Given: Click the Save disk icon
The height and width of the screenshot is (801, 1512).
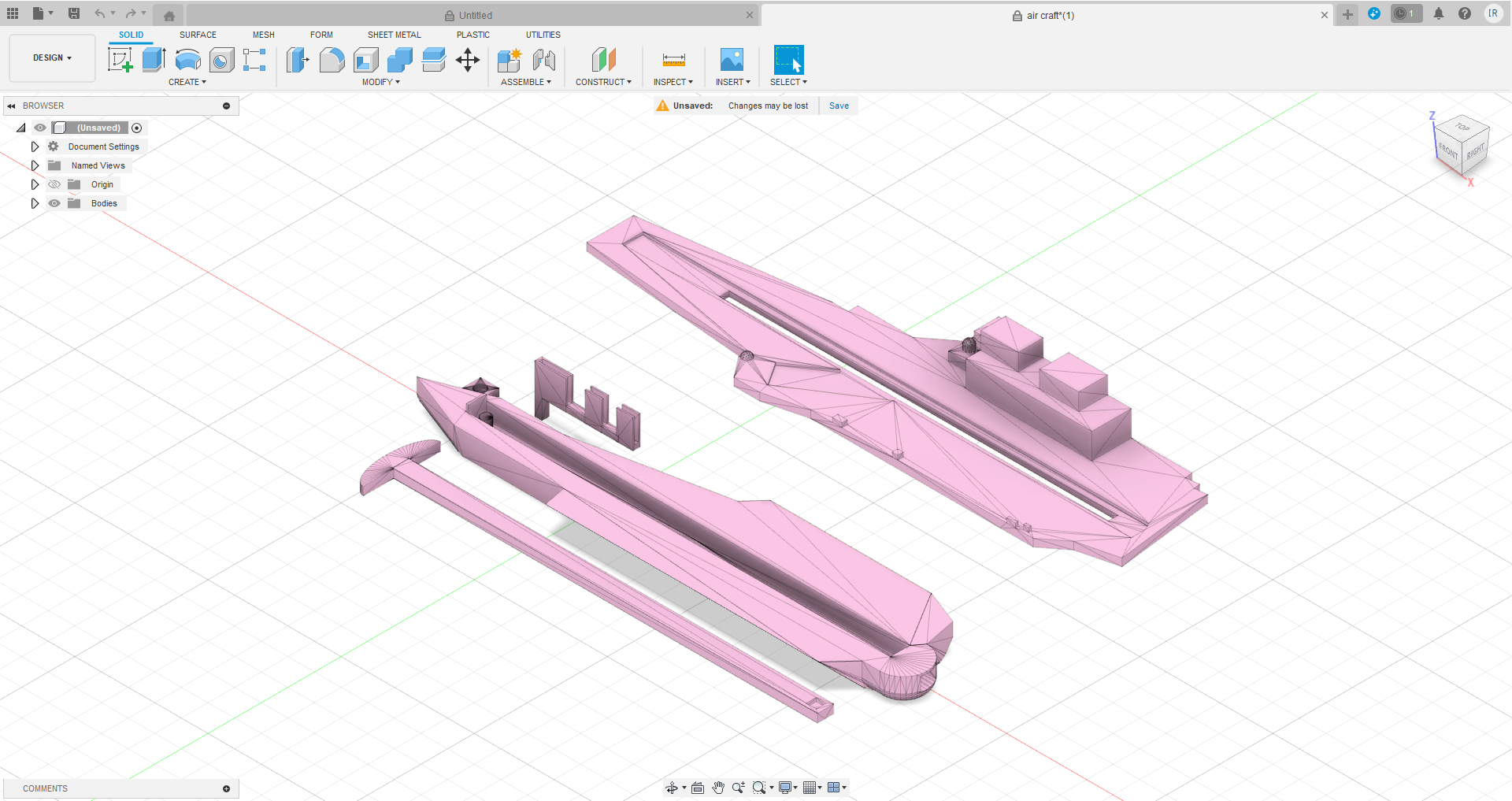Looking at the screenshot, I should coord(74,13).
